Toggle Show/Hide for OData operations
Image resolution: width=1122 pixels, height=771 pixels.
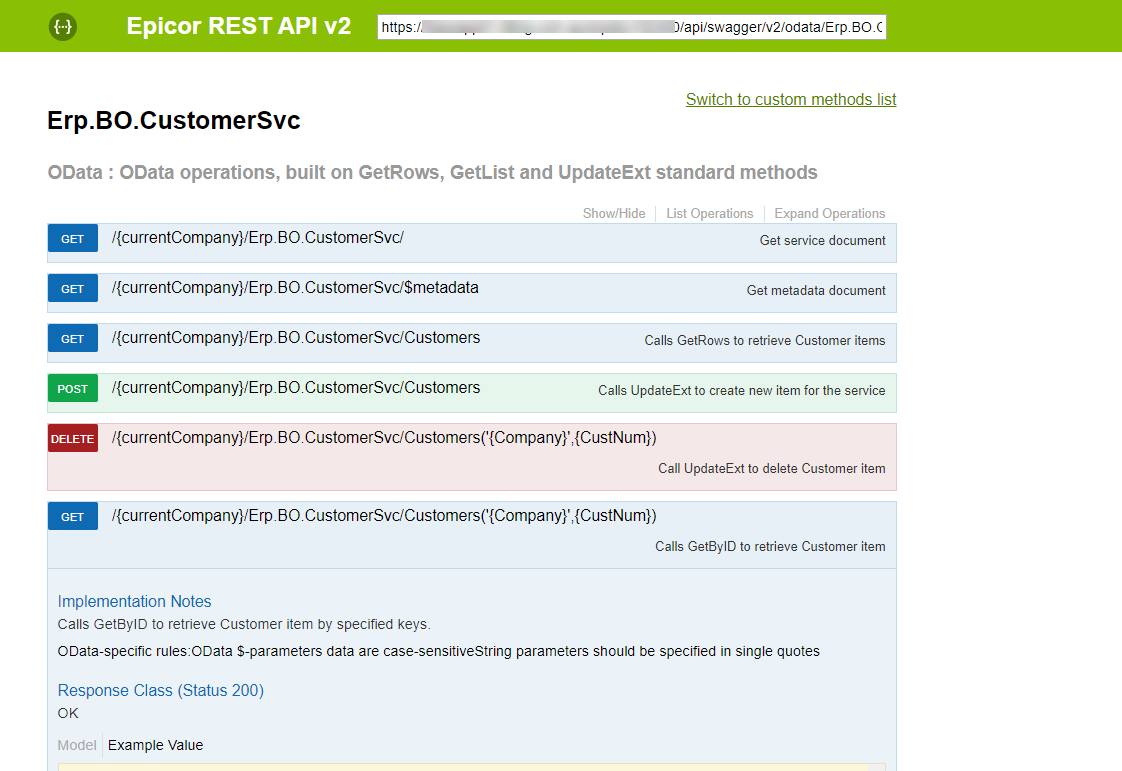613,213
